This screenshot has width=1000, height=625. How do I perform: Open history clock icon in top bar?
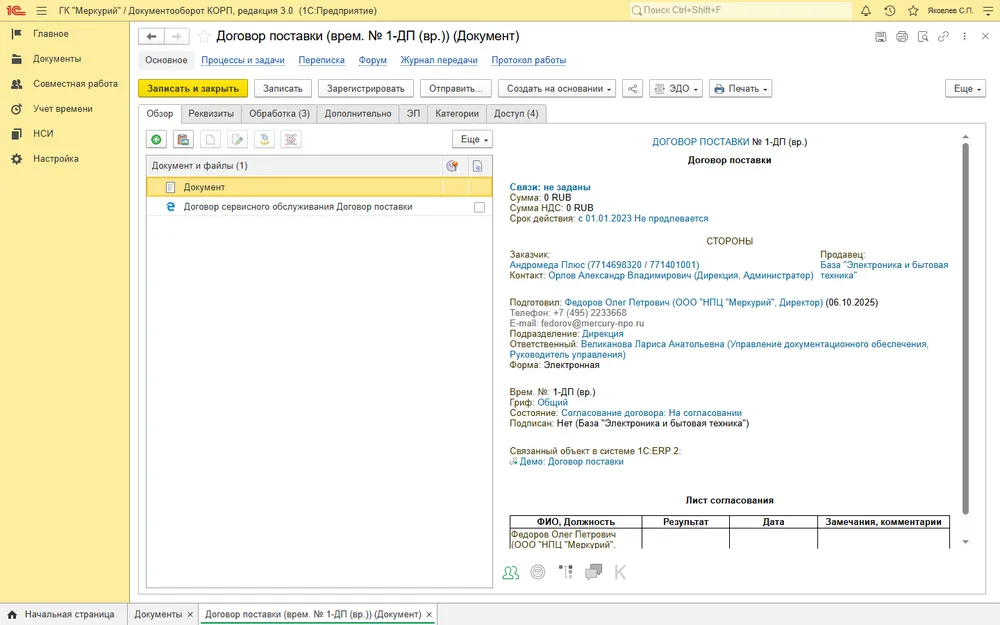click(890, 10)
